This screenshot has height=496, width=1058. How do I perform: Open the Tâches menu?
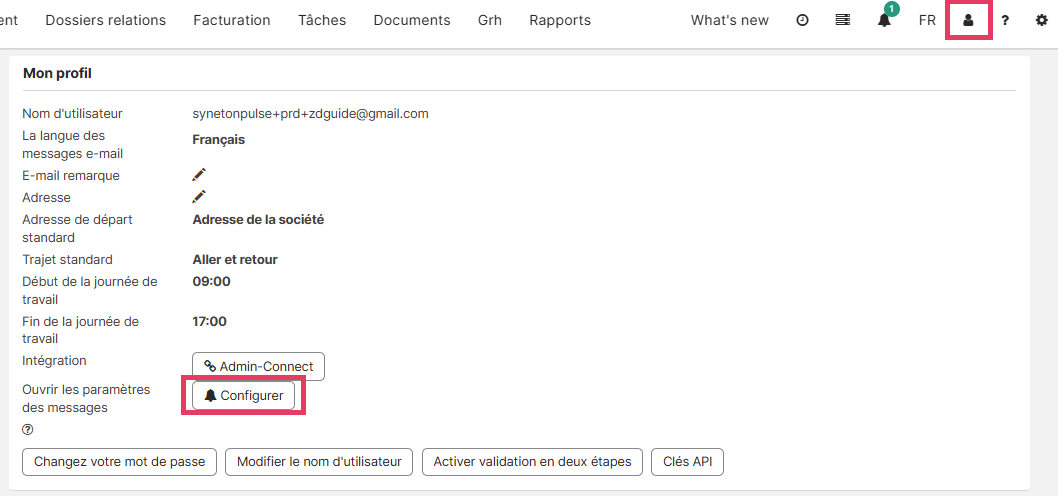(322, 20)
